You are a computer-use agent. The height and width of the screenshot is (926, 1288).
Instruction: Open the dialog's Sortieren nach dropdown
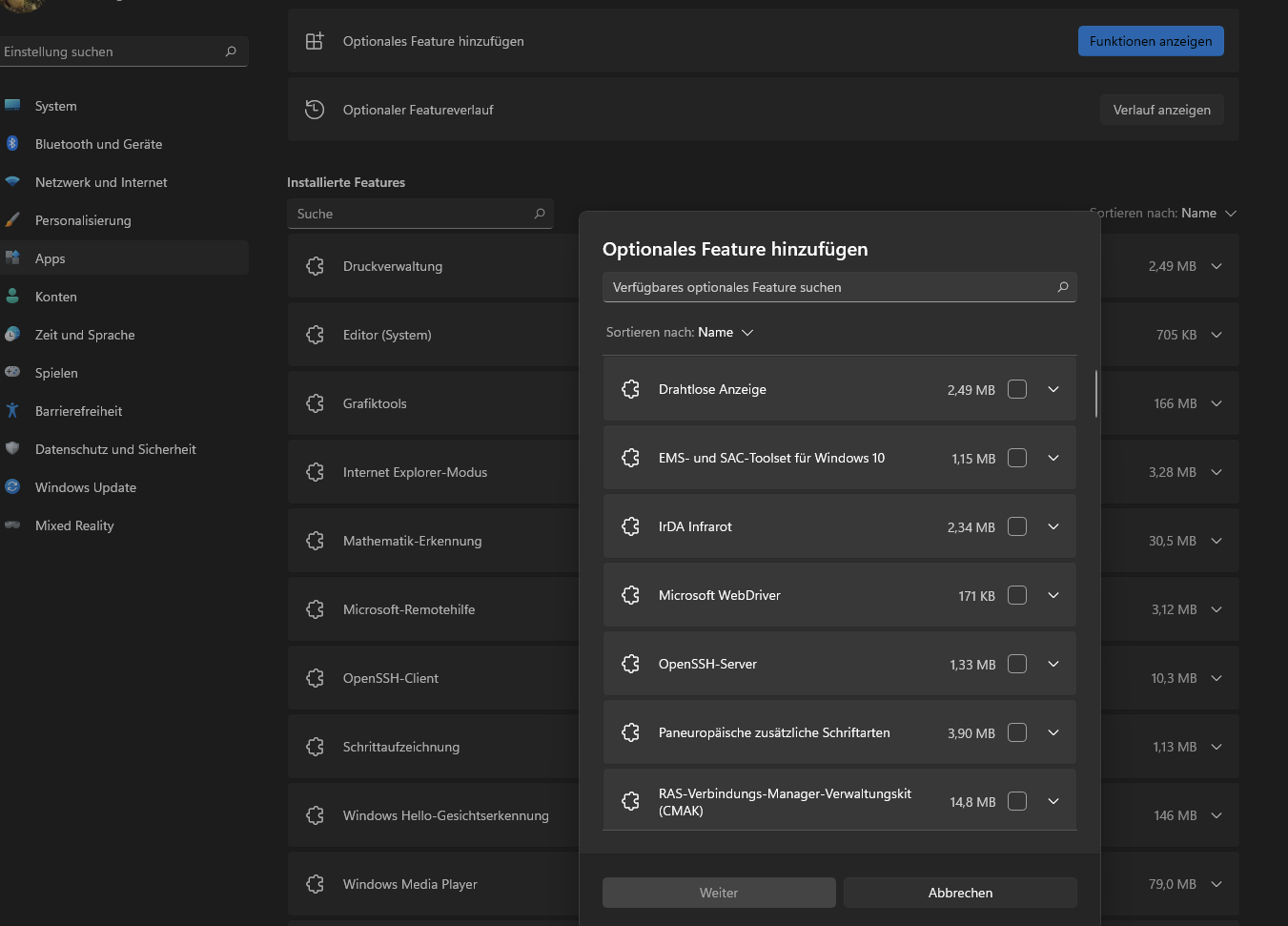point(680,332)
